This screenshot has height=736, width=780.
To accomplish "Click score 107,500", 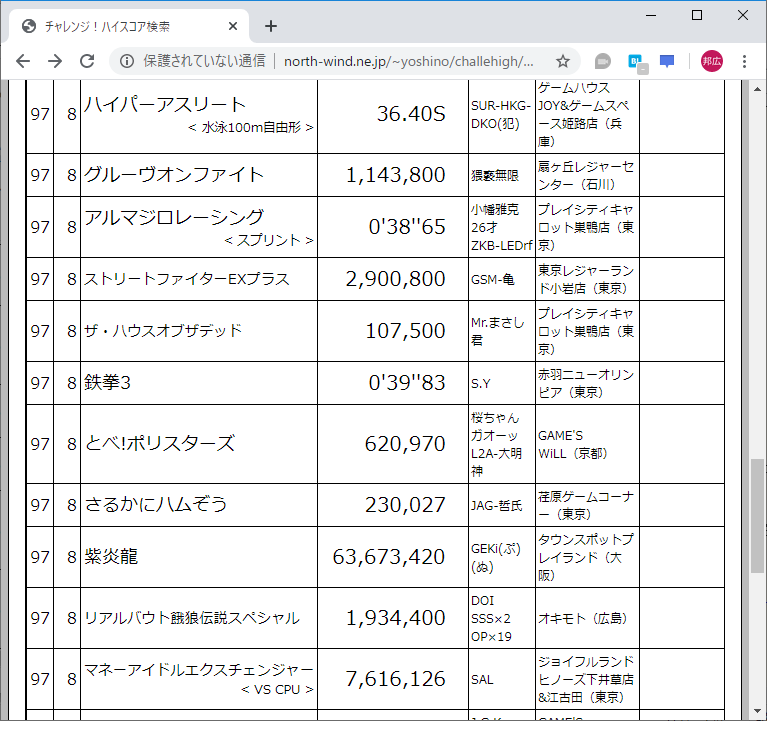I will coord(405,331).
